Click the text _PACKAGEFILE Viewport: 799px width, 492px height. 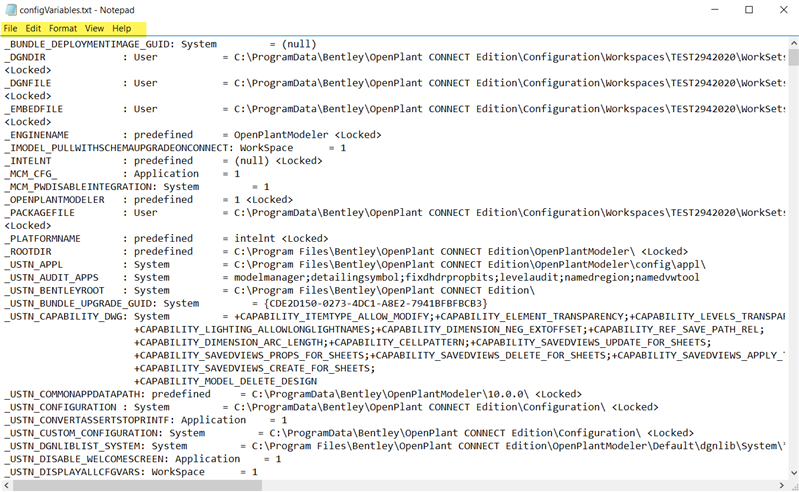tap(40, 212)
